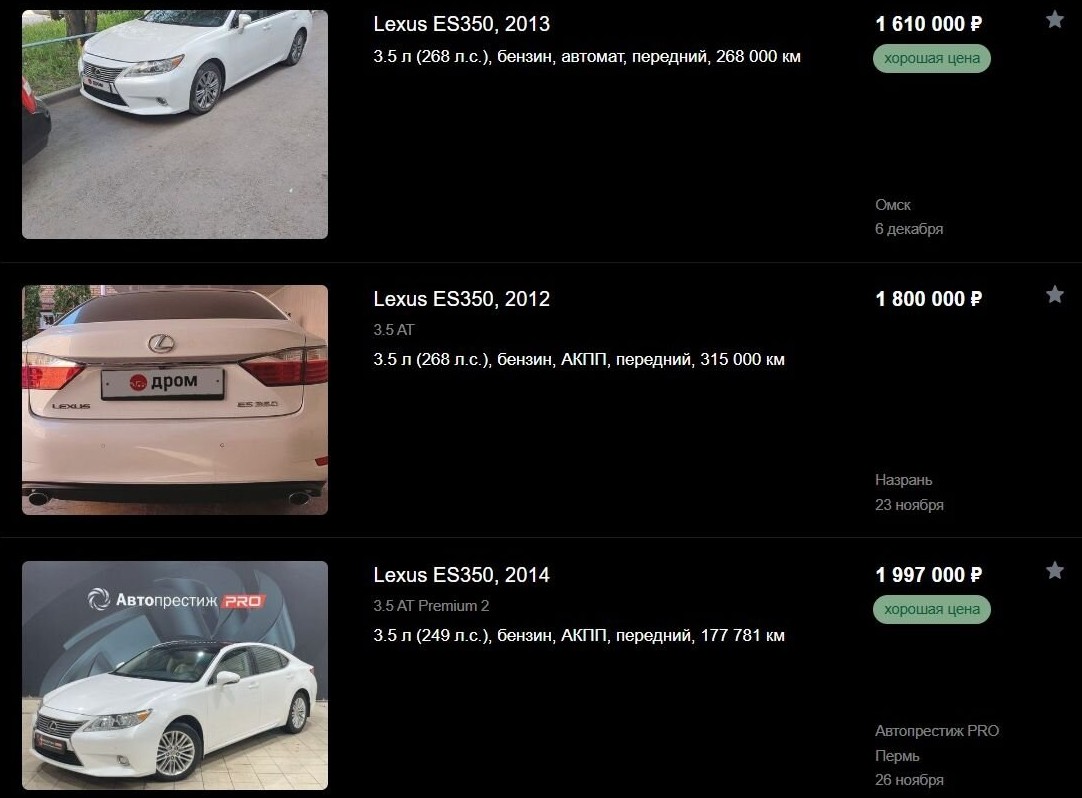Click the price 1 997 000 ₽
This screenshot has width=1082, height=798.
[x=928, y=575]
